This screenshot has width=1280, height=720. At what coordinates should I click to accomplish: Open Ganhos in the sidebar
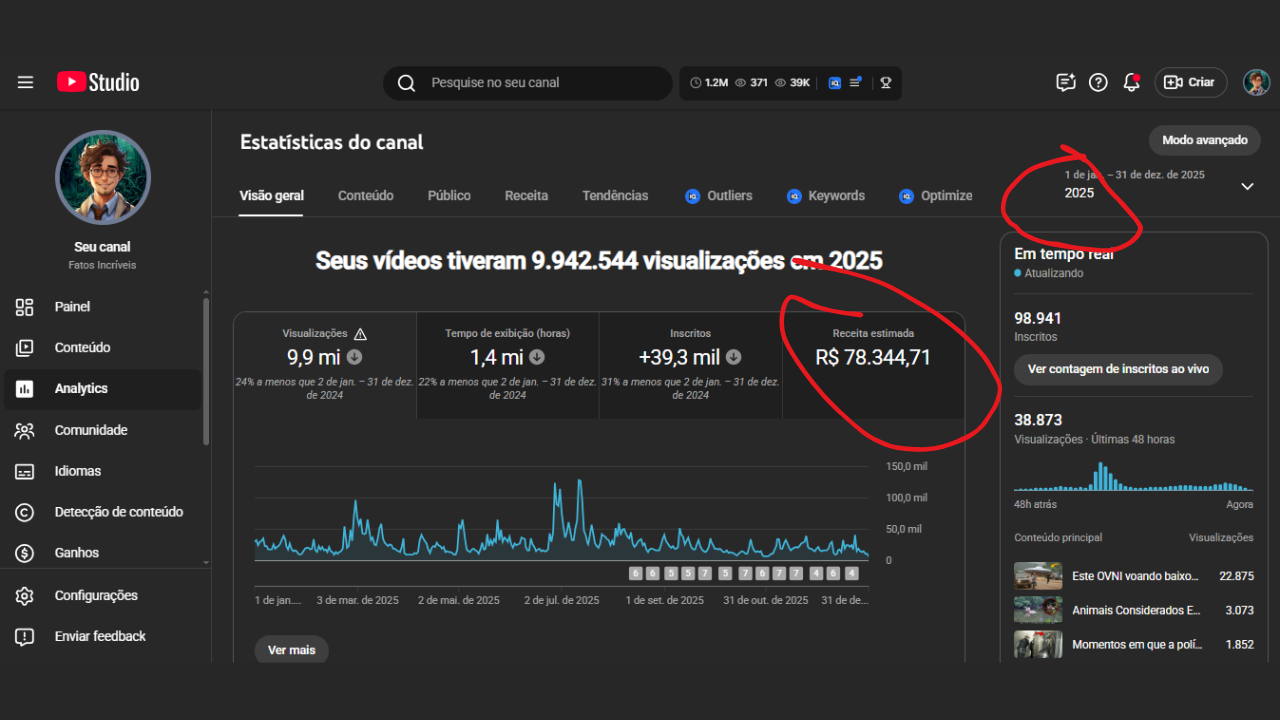pos(77,553)
